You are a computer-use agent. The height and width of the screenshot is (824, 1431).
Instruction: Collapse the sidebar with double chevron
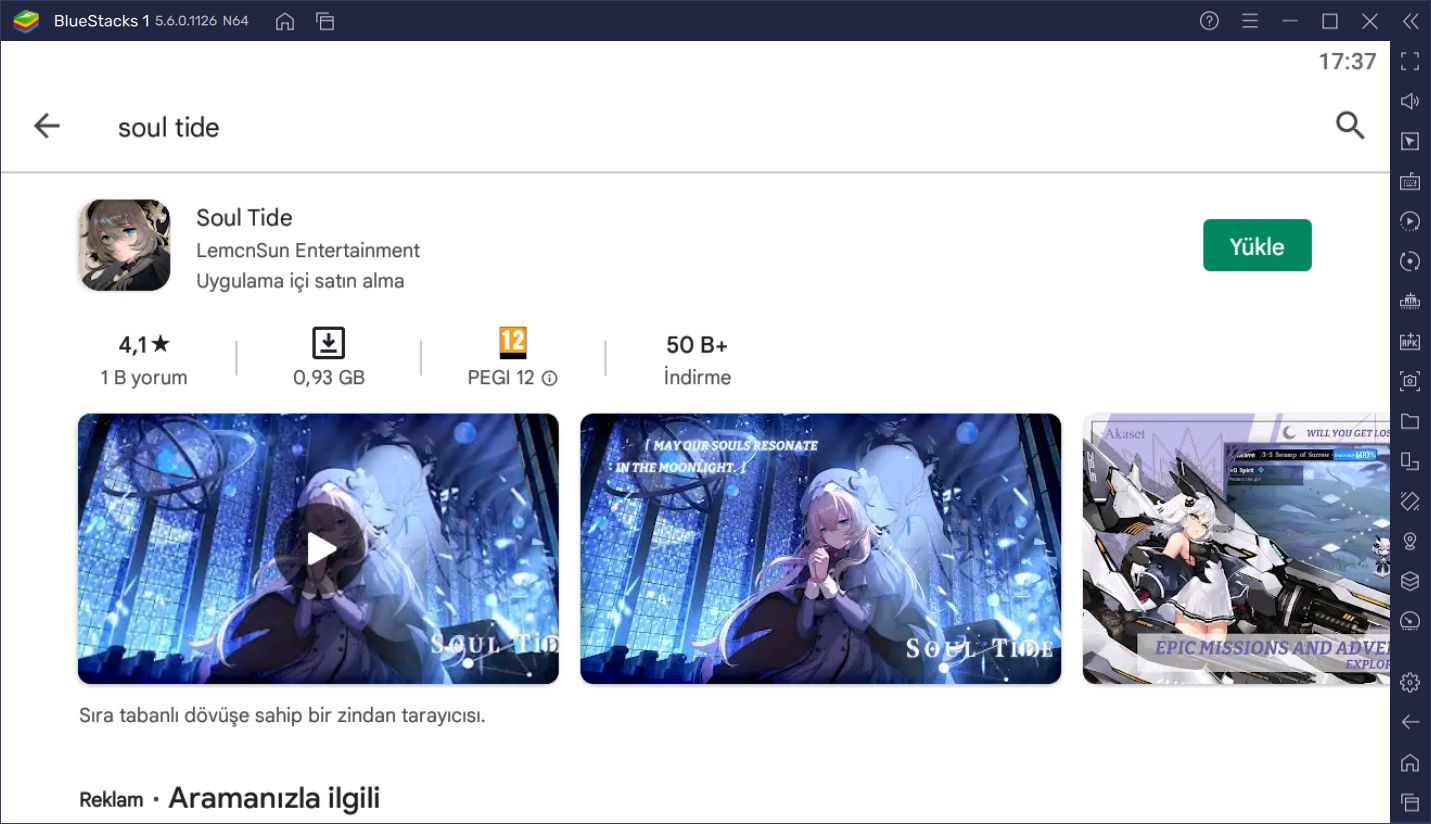tap(1410, 21)
